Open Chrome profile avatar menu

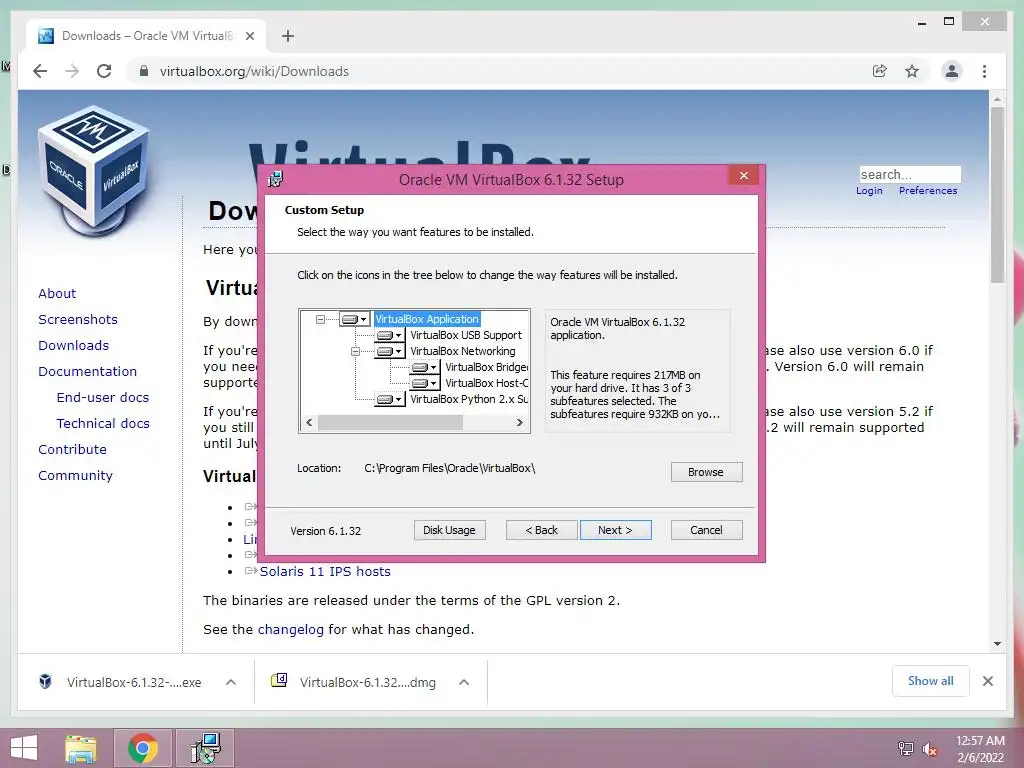click(952, 71)
